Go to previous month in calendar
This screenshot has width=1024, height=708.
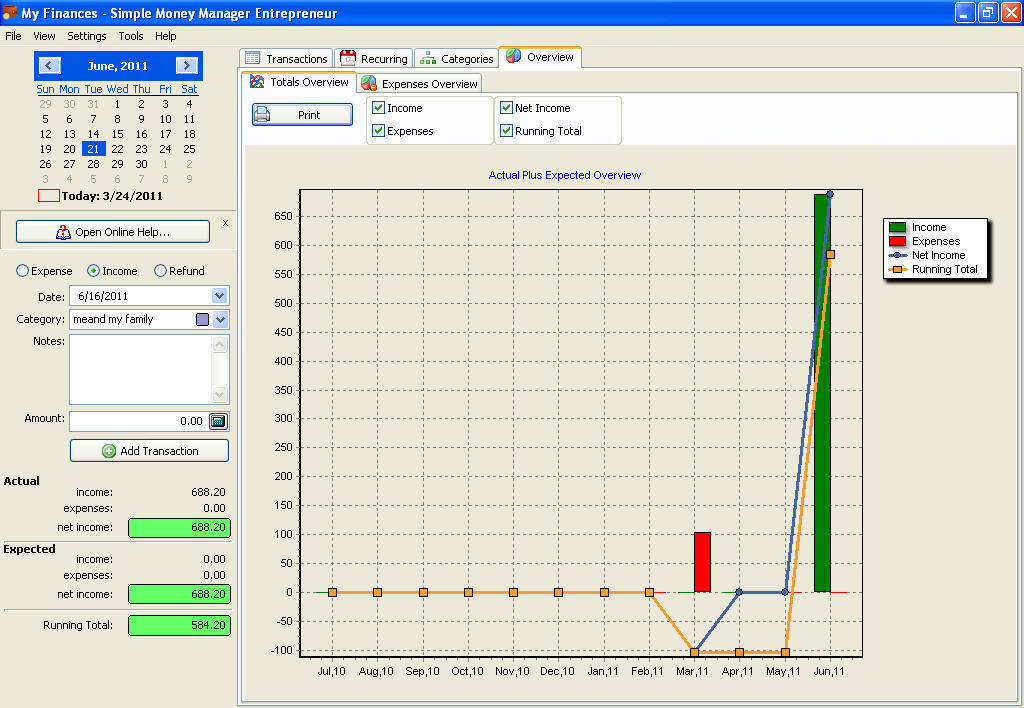tap(50, 65)
